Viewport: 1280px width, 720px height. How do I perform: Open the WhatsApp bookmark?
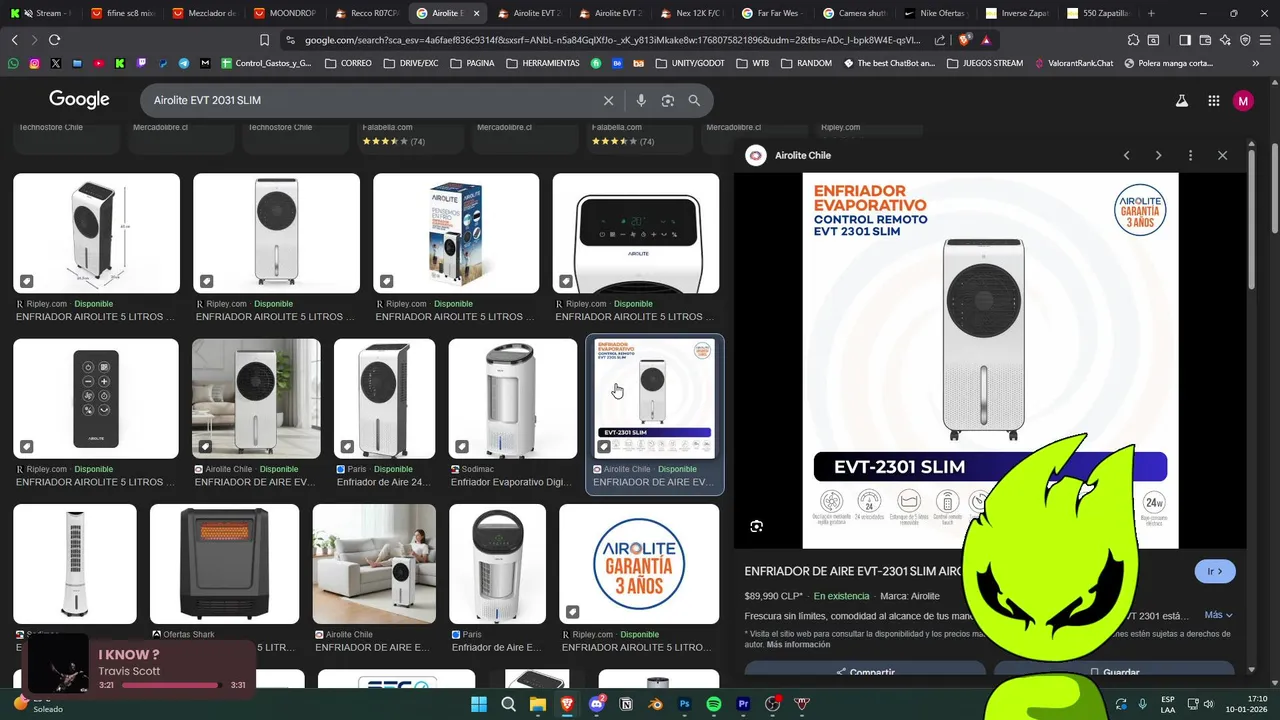(x=13, y=63)
